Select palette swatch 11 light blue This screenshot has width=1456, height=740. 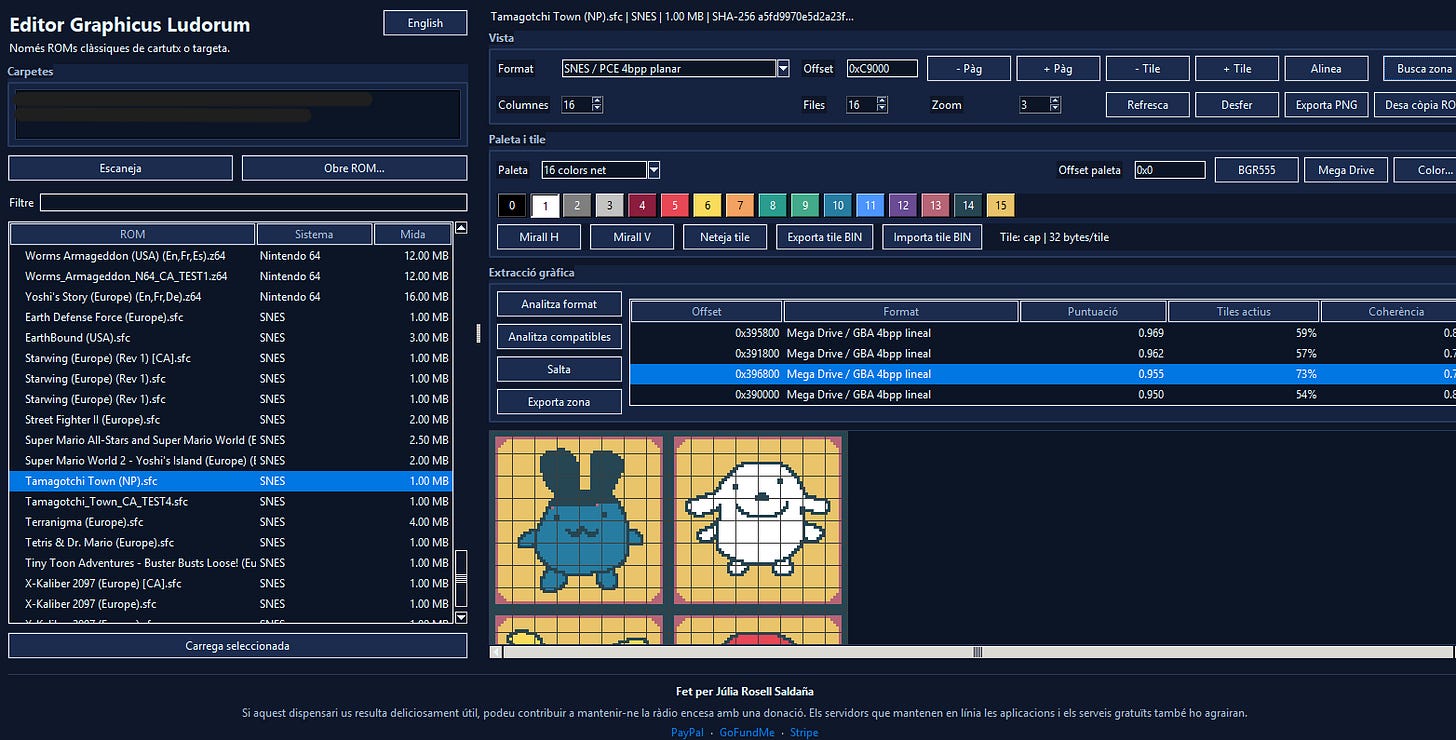870,205
